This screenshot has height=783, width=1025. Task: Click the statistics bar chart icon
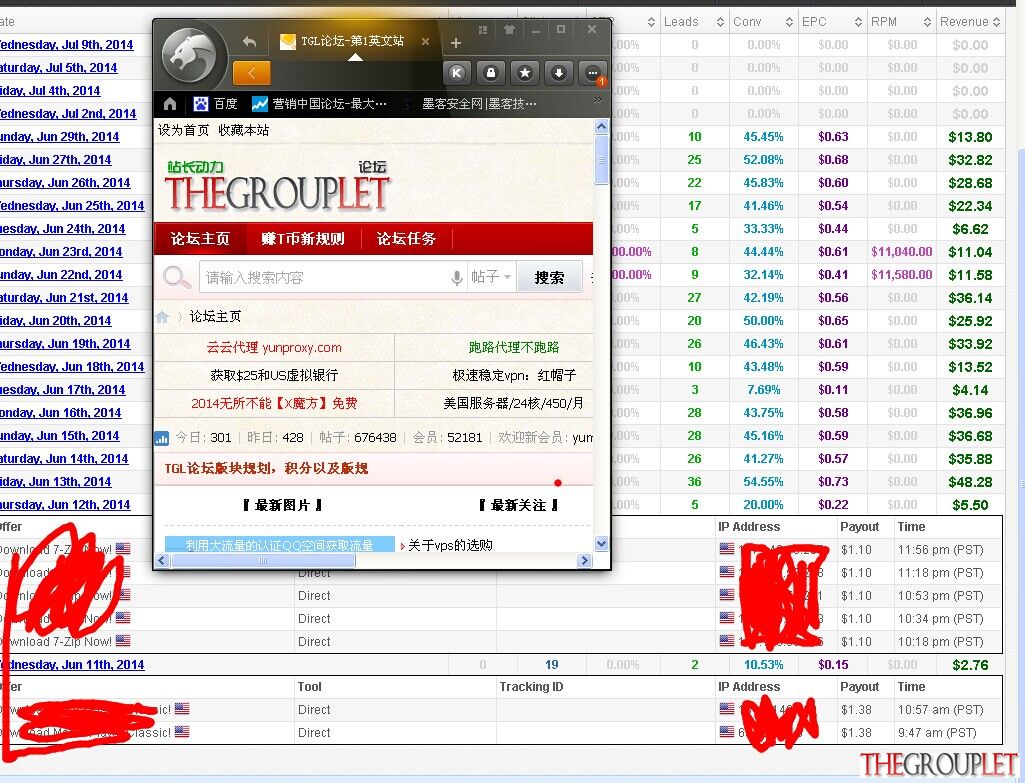click(161, 438)
